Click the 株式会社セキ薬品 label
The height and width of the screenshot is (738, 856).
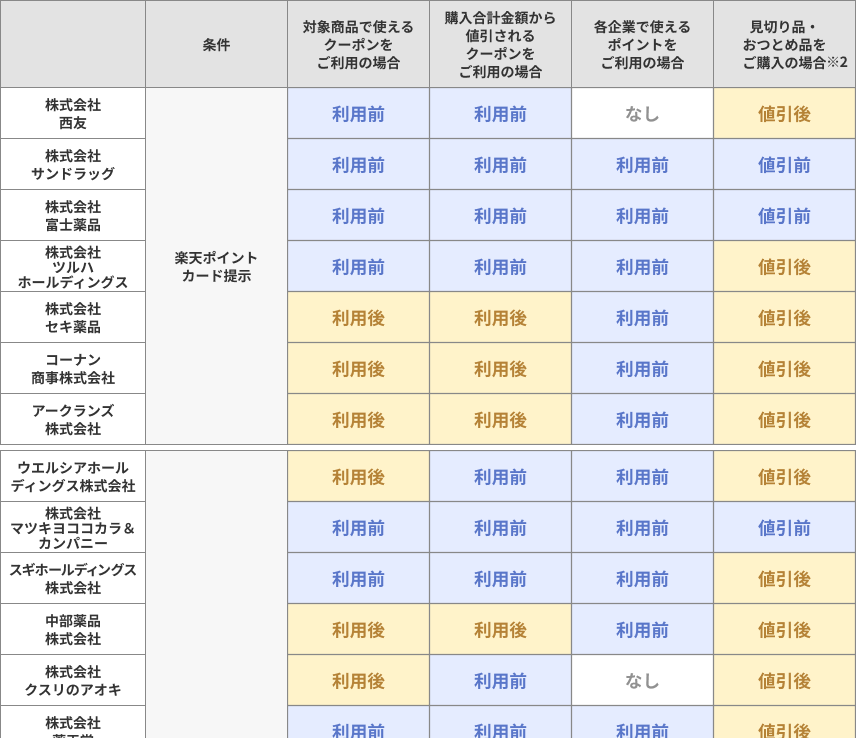[72, 316]
